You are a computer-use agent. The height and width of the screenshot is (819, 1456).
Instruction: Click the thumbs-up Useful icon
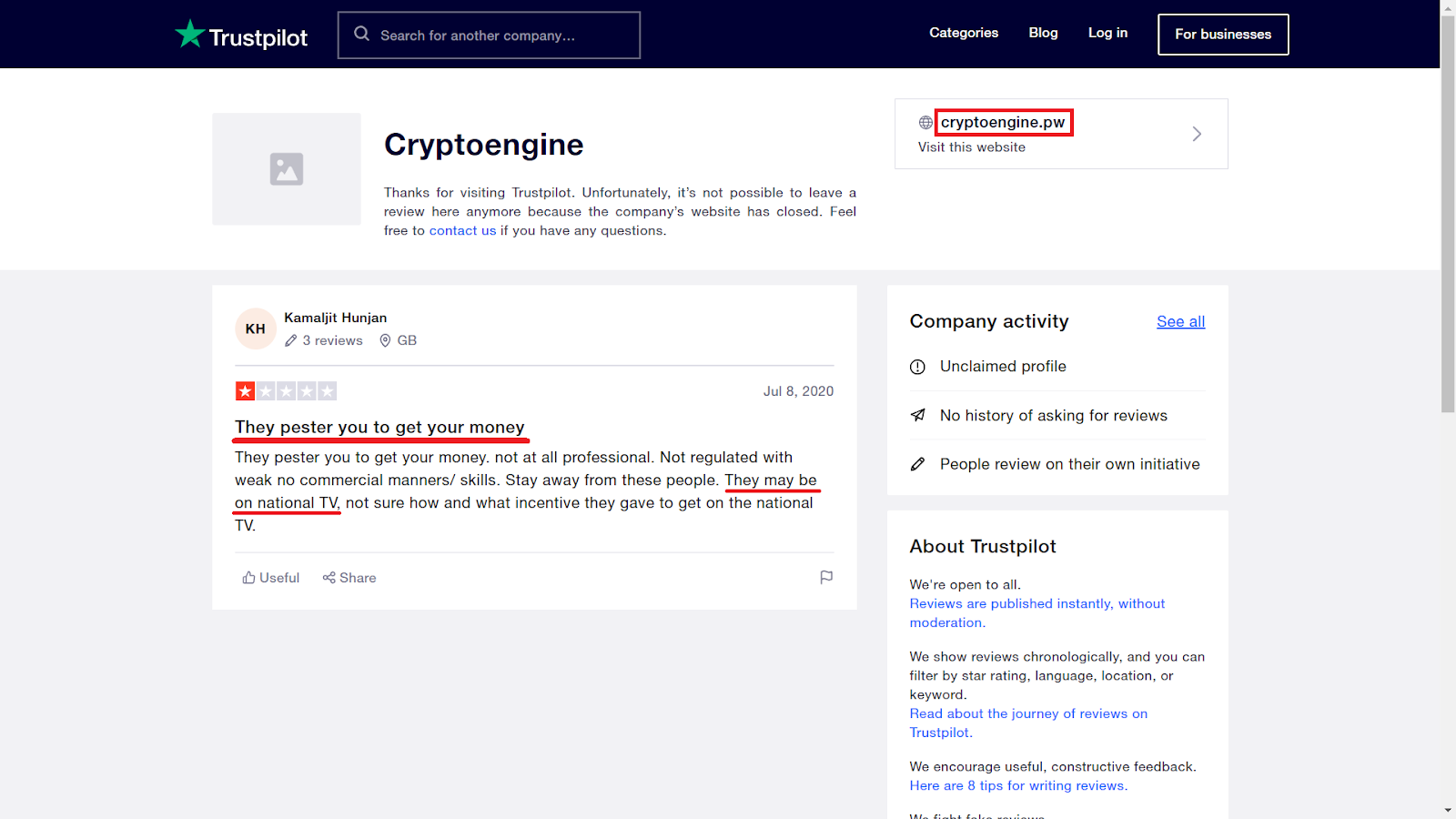click(248, 578)
